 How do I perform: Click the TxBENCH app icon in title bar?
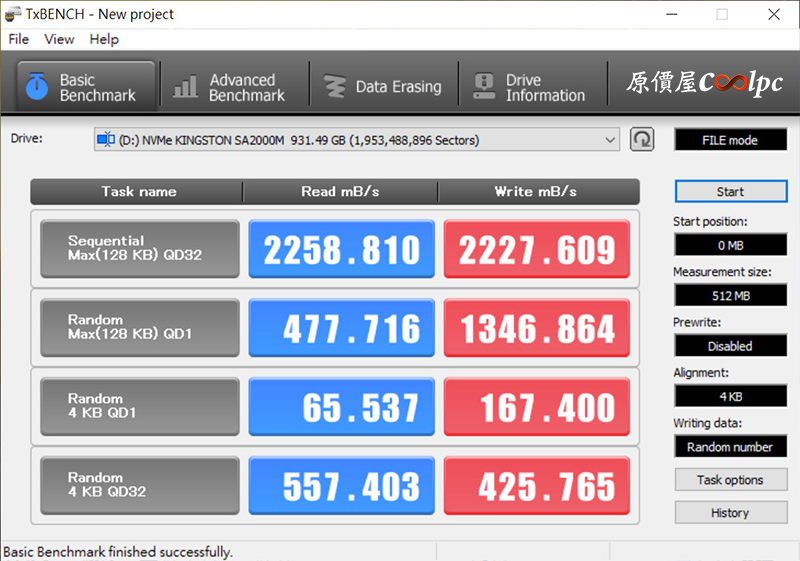(13, 14)
